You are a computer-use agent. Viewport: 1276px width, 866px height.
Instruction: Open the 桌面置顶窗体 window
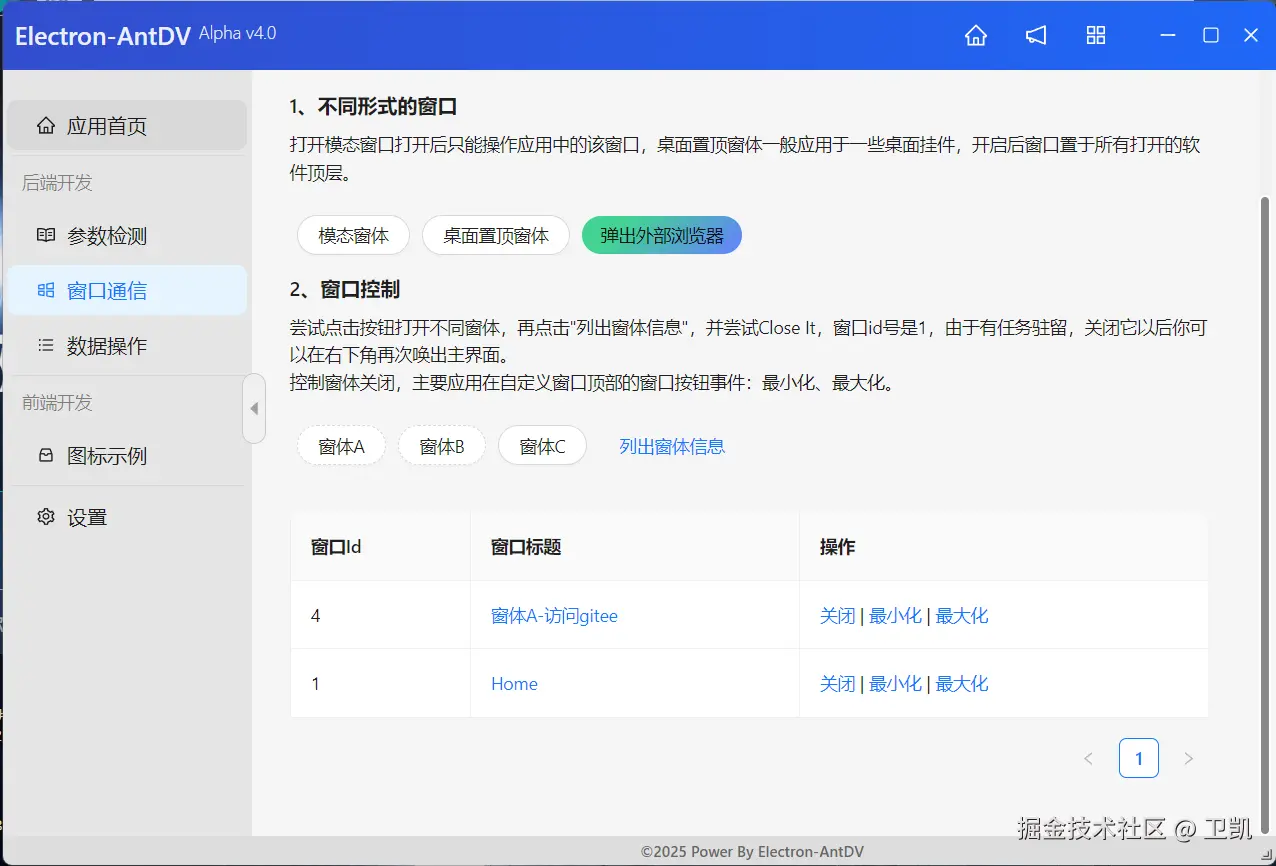tap(496, 235)
